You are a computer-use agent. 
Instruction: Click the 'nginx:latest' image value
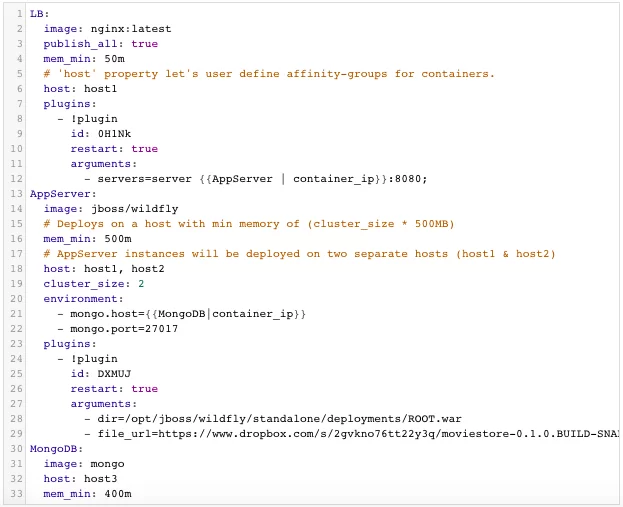tap(131, 29)
